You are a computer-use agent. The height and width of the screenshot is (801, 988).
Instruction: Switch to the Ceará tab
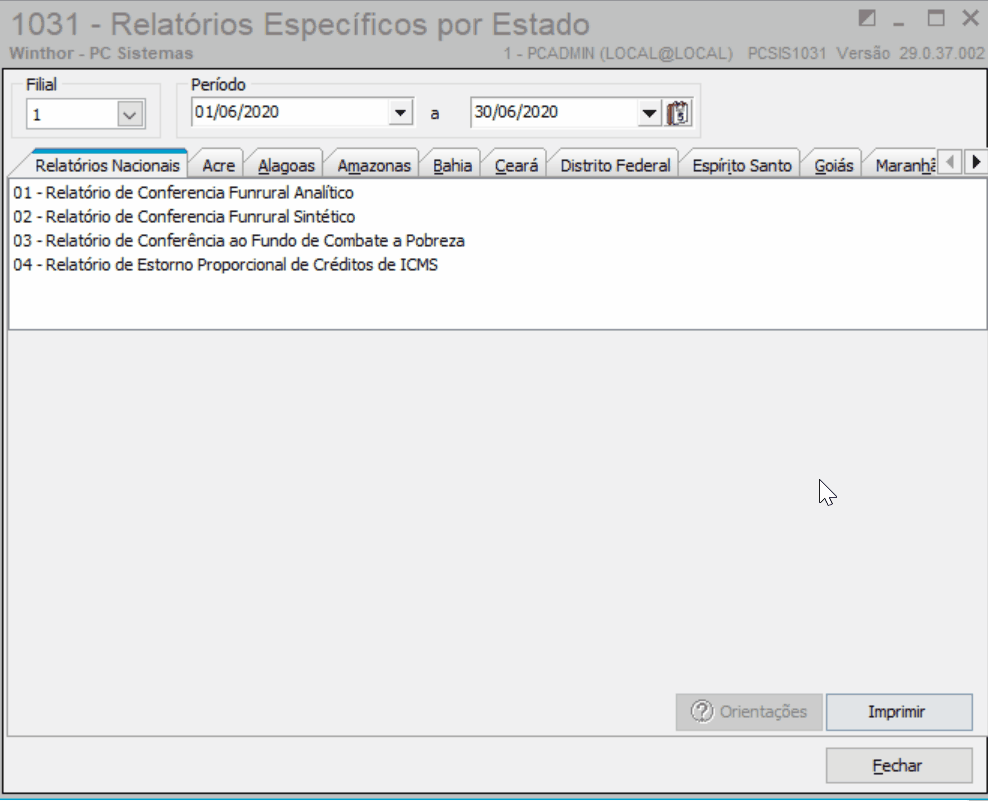(x=516, y=165)
